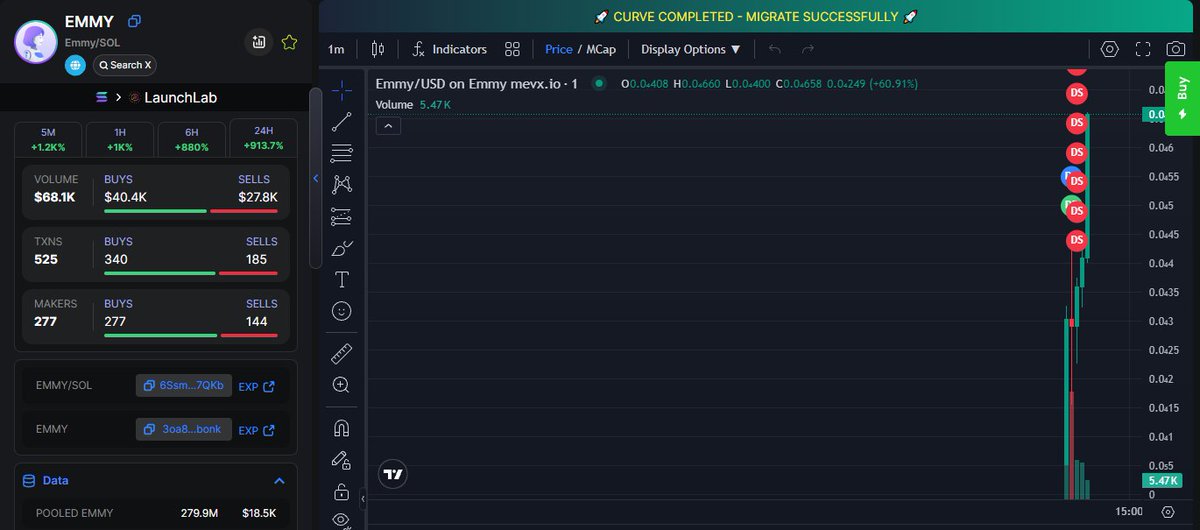Select the forecasting and measurement tool

pos(342,216)
